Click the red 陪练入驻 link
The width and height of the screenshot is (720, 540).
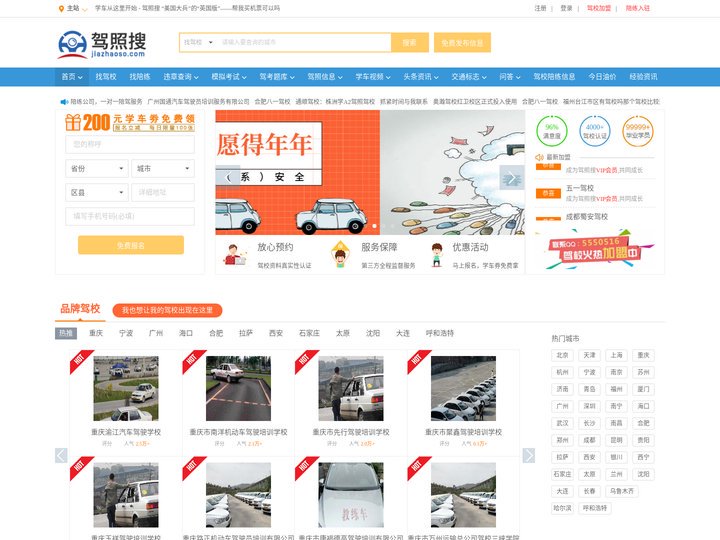pos(637,8)
